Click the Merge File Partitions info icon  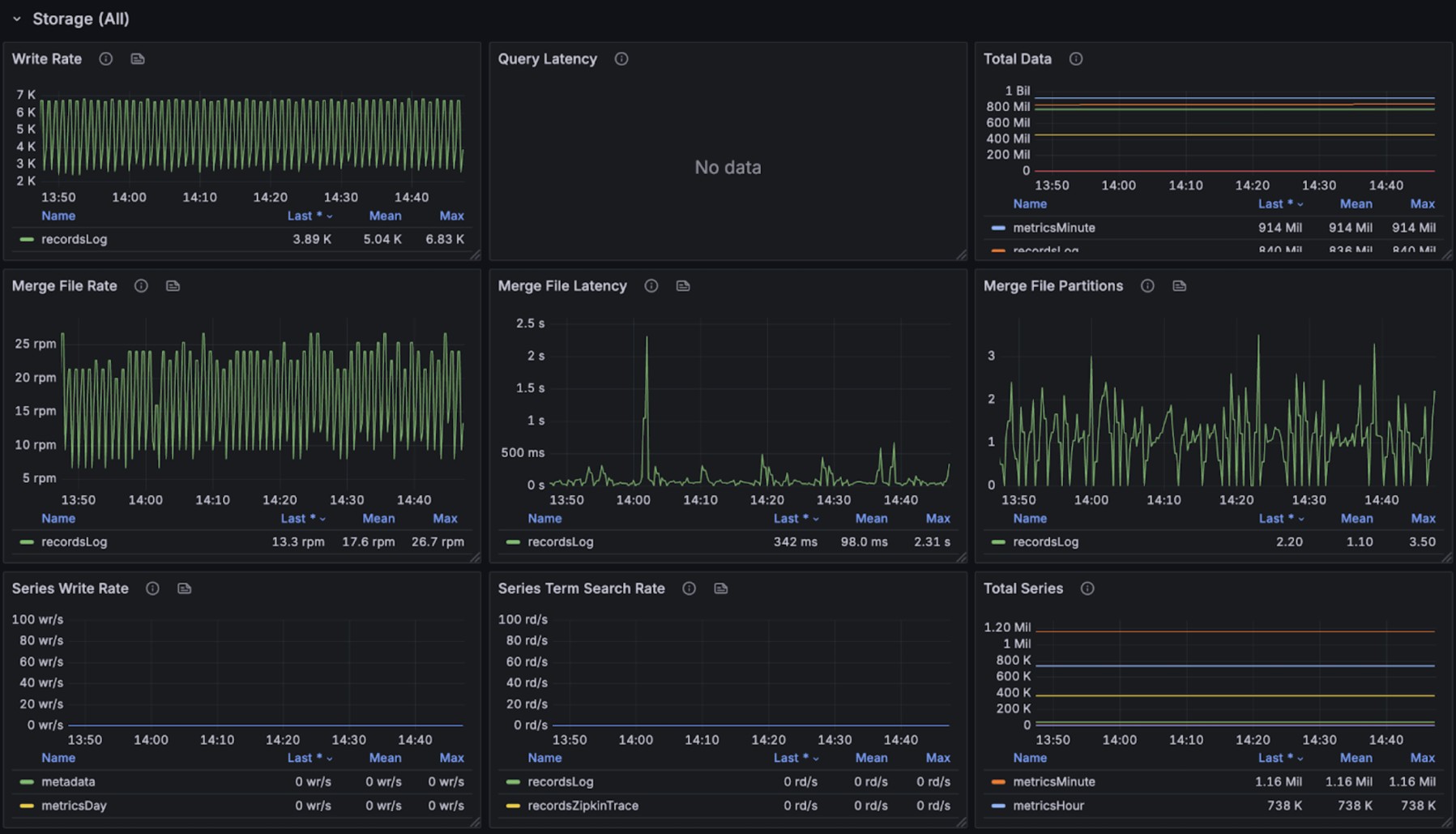pos(1147,286)
